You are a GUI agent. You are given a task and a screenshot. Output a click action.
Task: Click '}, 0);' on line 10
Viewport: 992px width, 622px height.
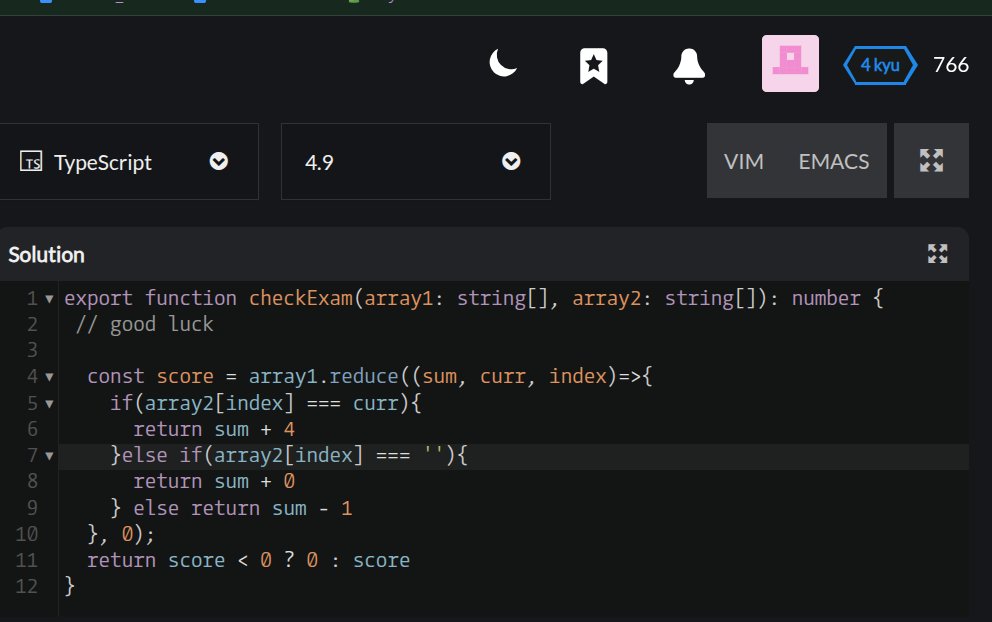[121, 534]
